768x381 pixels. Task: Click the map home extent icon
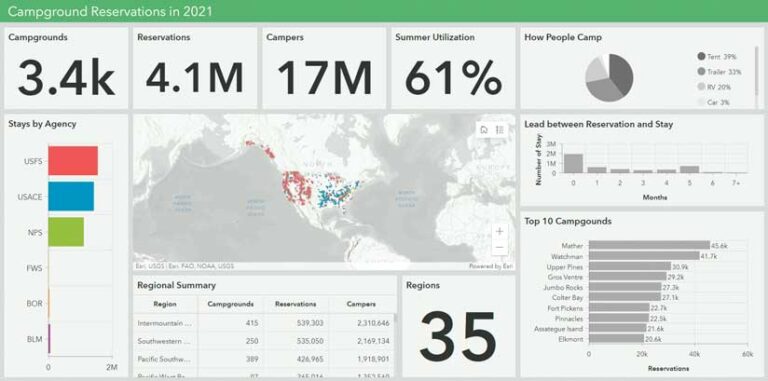[x=484, y=130]
